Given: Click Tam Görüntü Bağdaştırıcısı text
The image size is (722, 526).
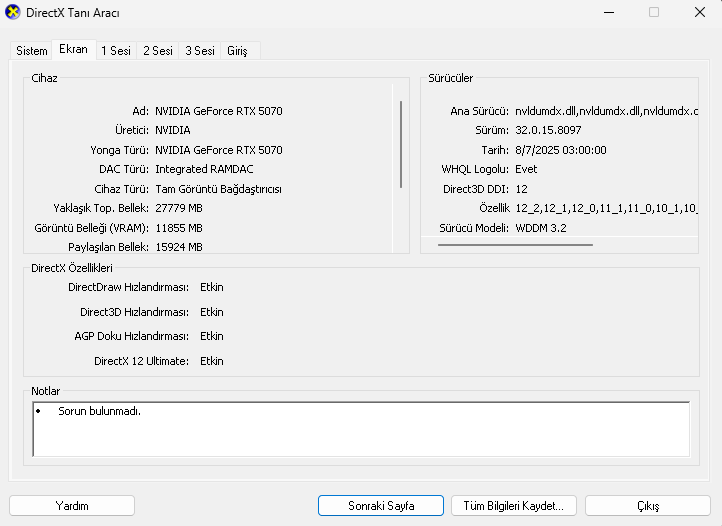Looking at the screenshot, I should click(x=218, y=189).
